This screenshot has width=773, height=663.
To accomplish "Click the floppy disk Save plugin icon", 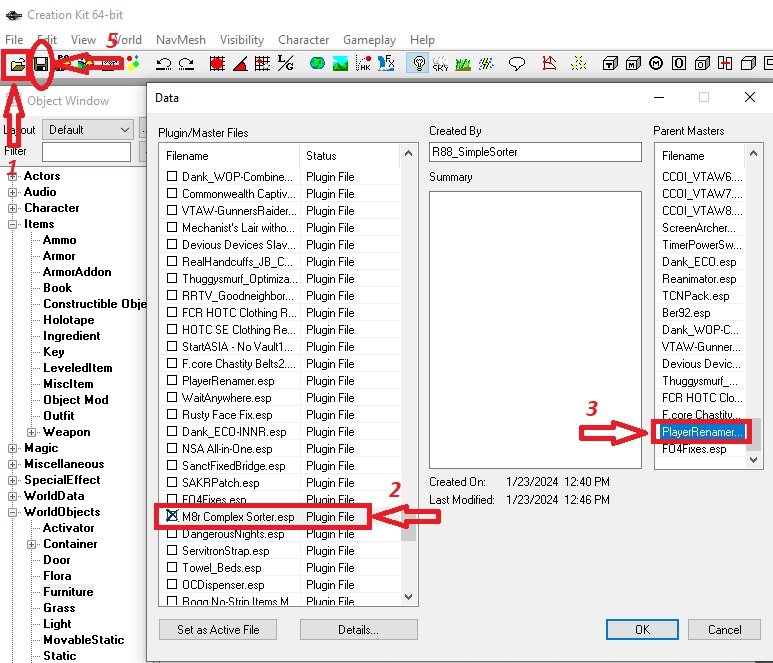I will point(41,64).
